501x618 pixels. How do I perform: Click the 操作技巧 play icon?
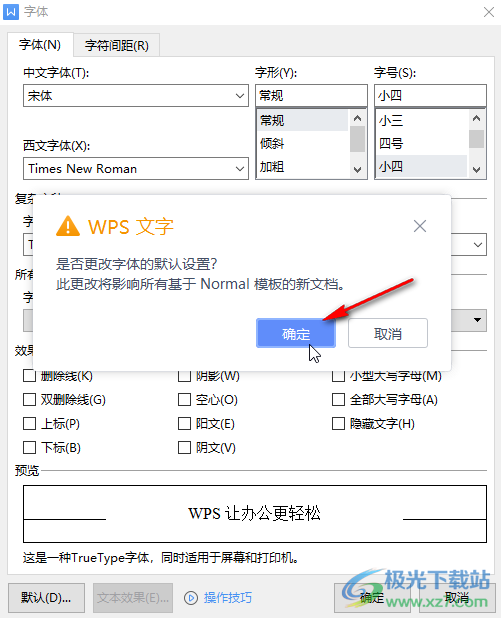pos(191,598)
